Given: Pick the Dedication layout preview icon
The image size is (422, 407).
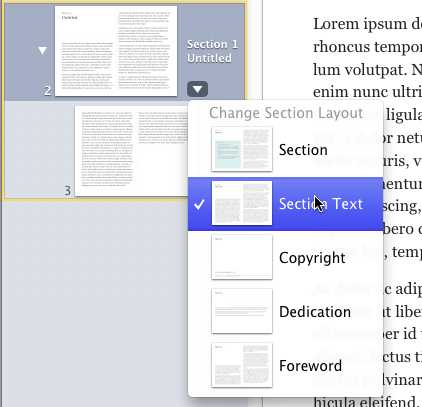Looking at the screenshot, I should click(x=242, y=311).
